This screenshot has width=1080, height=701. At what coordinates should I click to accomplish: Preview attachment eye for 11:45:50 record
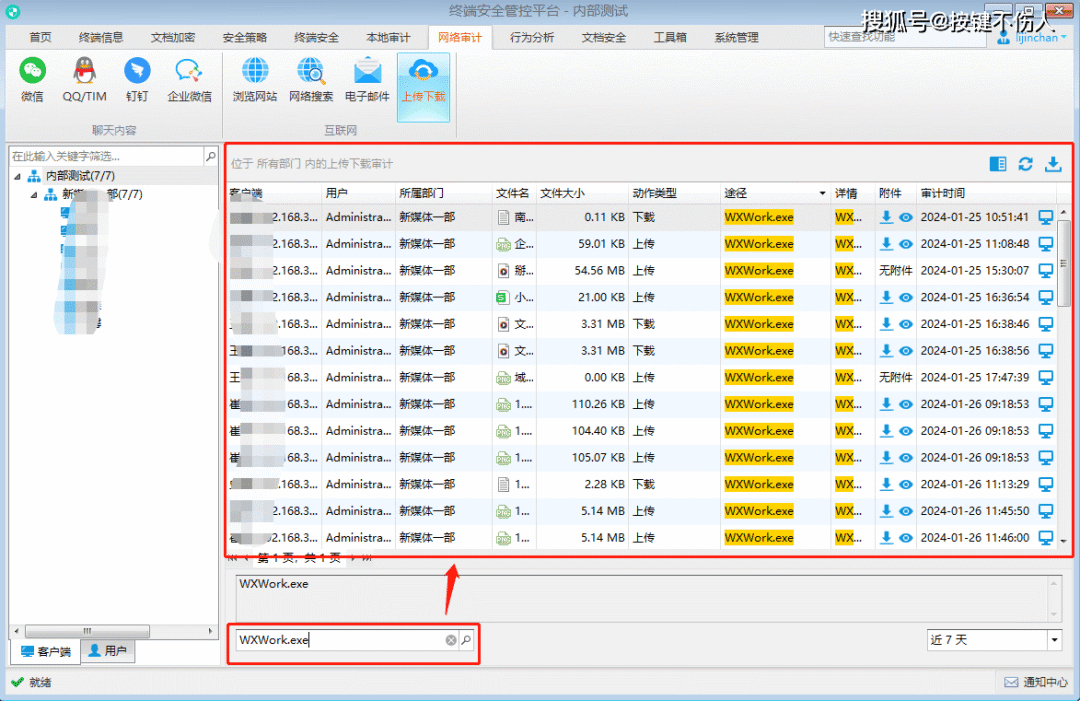(x=906, y=511)
